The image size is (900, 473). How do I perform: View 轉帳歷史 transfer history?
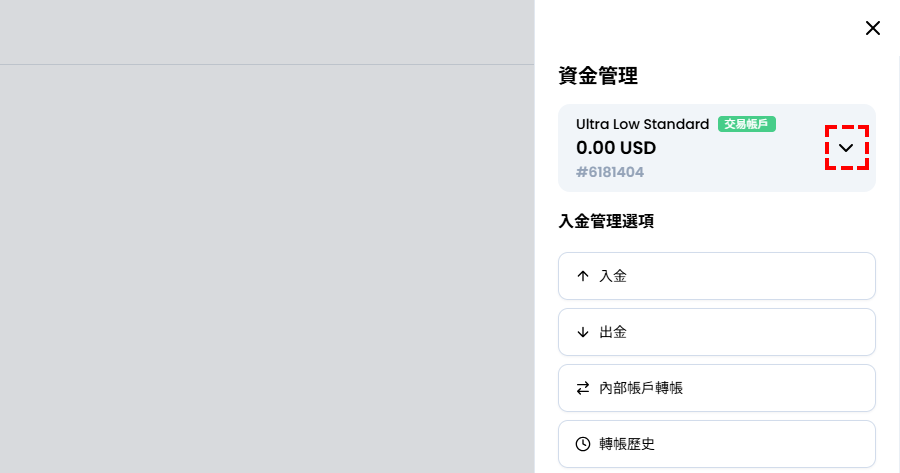coord(716,444)
